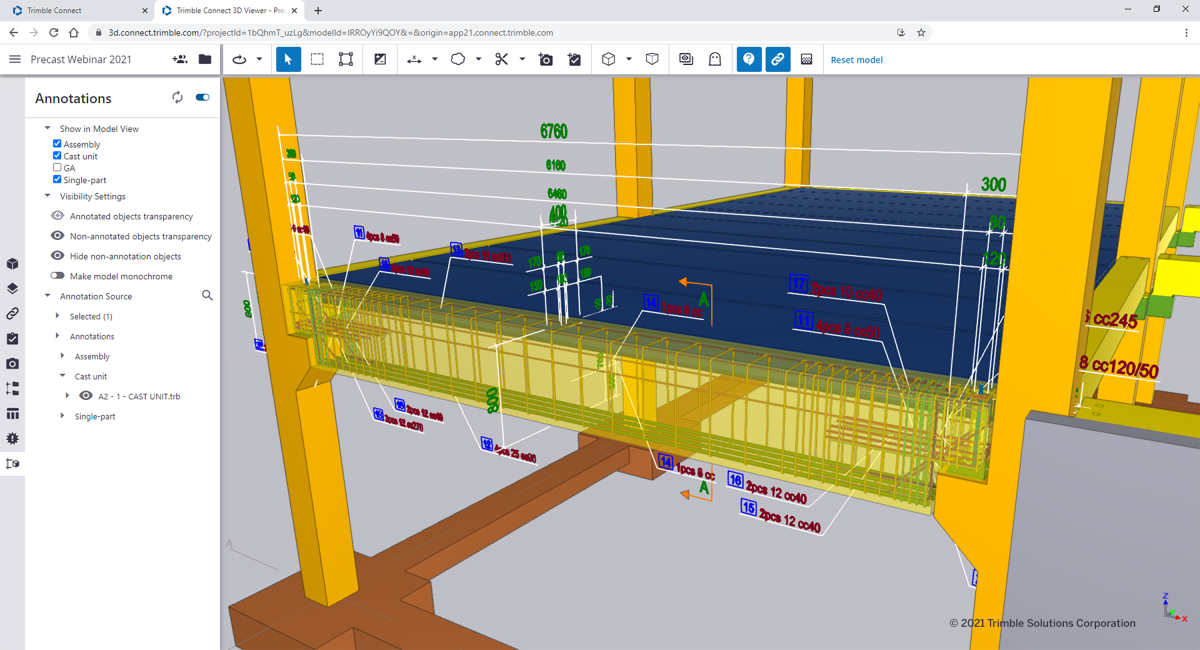Take a snapshot with the camera tool
This screenshot has width=1200, height=650.
[545, 59]
